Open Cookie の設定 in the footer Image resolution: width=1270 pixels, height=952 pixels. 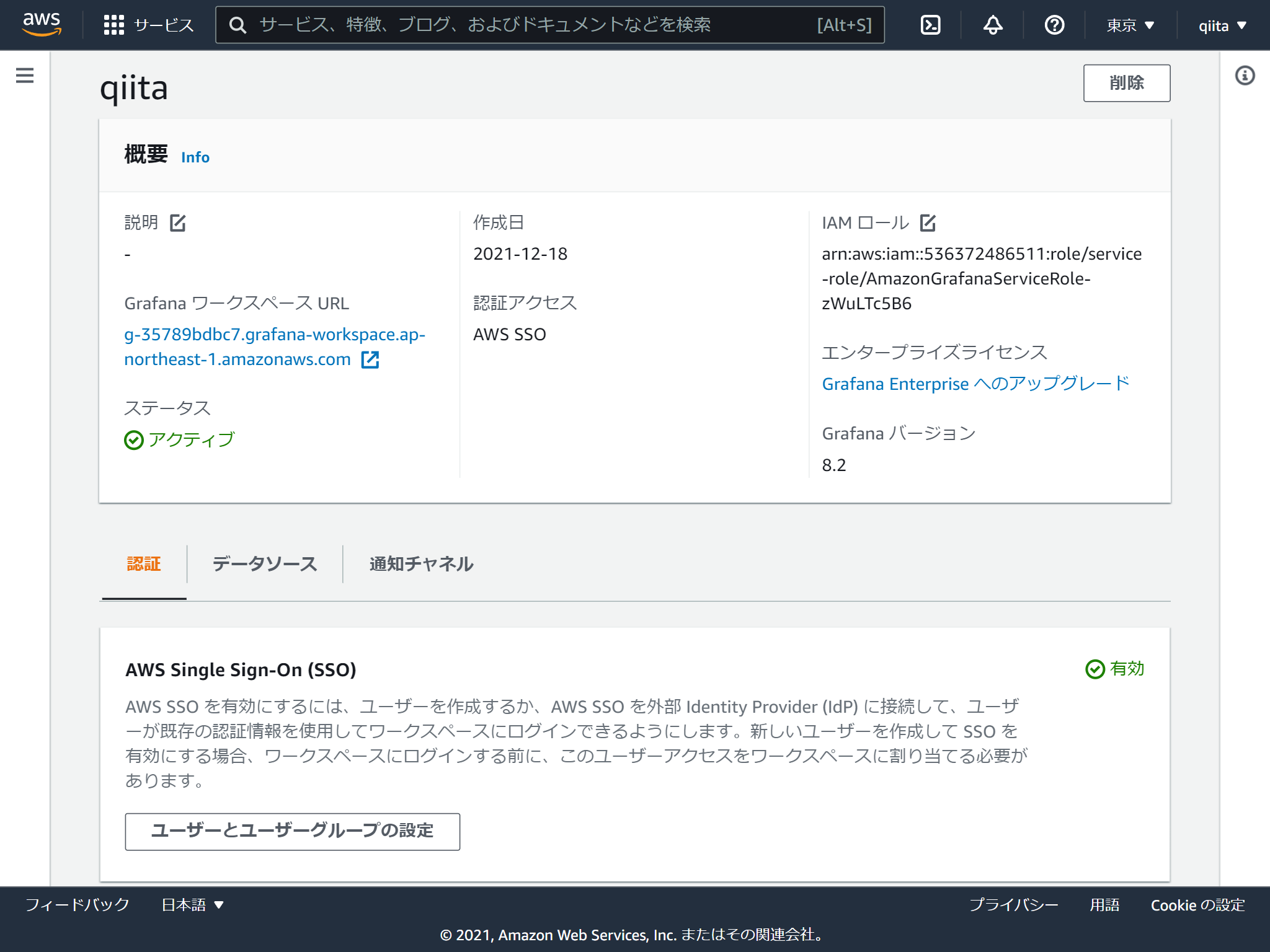(1197, 904)
